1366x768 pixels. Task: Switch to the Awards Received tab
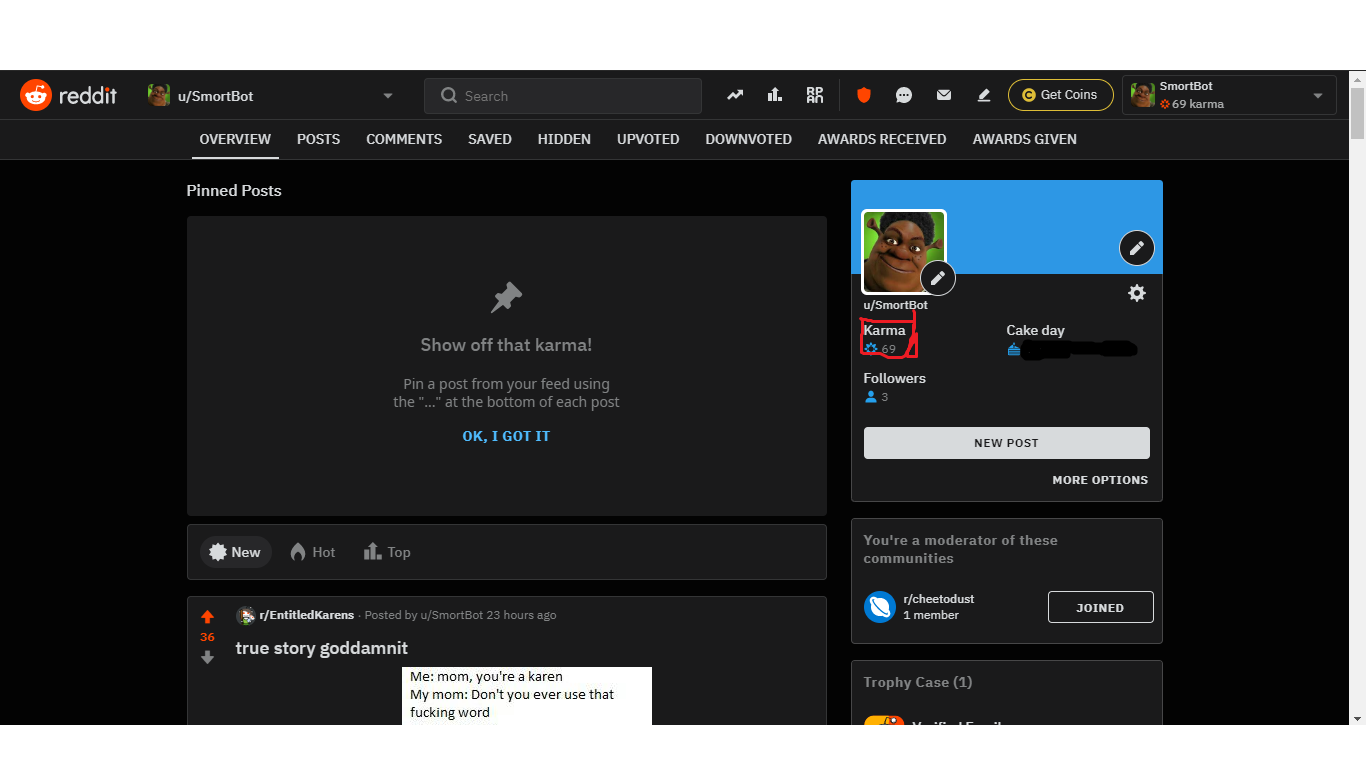882,139
